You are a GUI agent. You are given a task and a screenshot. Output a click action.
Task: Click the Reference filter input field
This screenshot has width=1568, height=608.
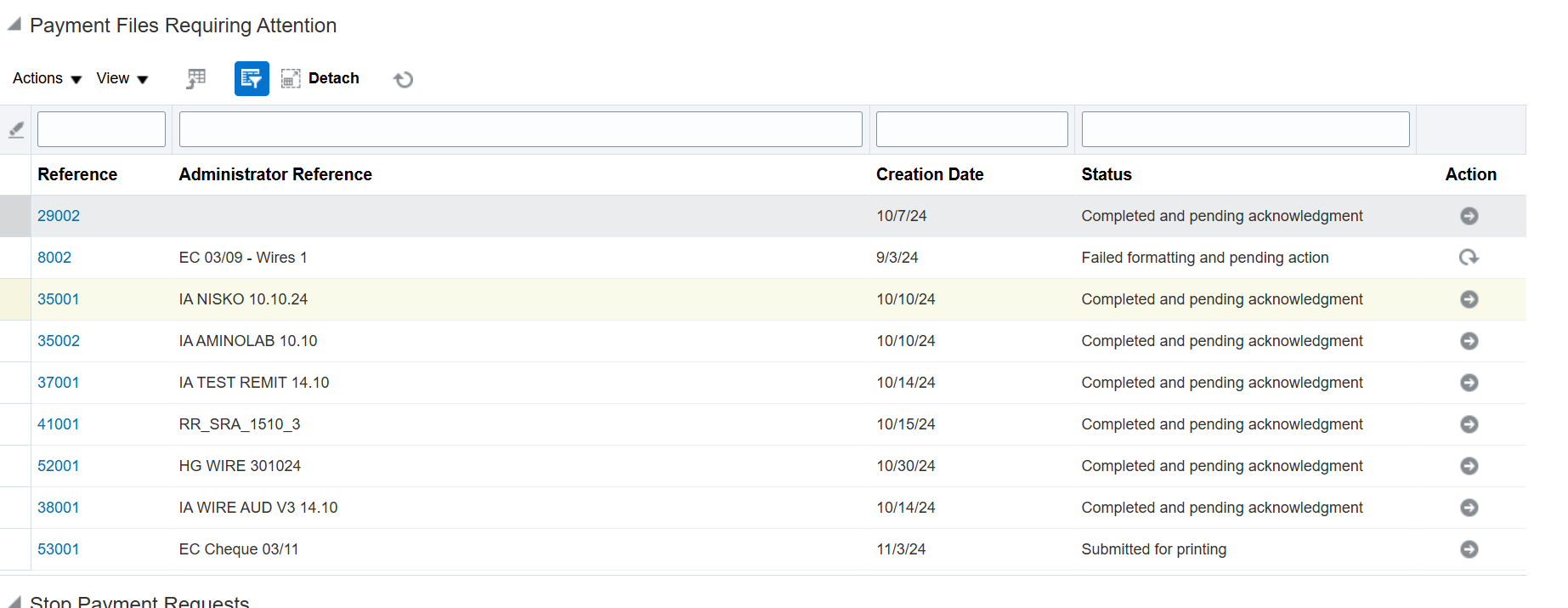pyautogui.click(x=101, y=129)
